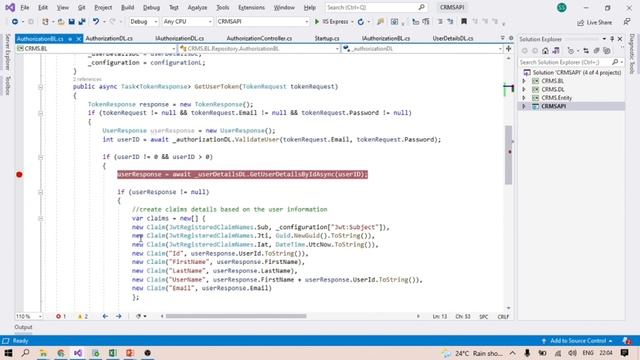Click the user account avatar

click(562, 7)
